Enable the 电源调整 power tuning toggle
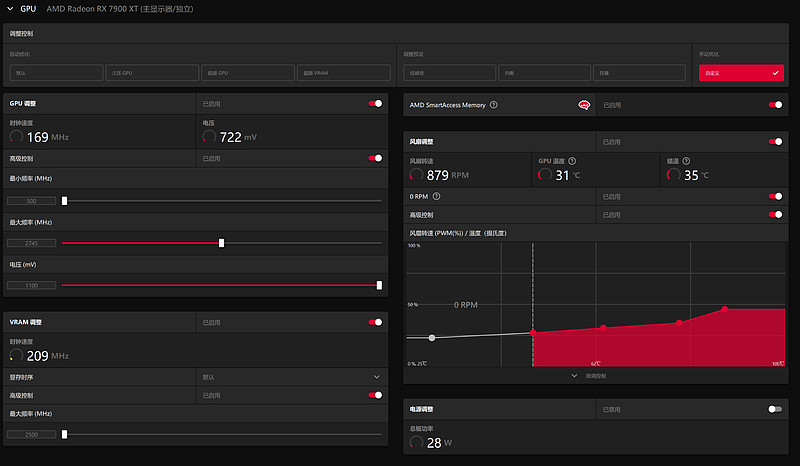800x466 pixels. click(x=775, y=409)
